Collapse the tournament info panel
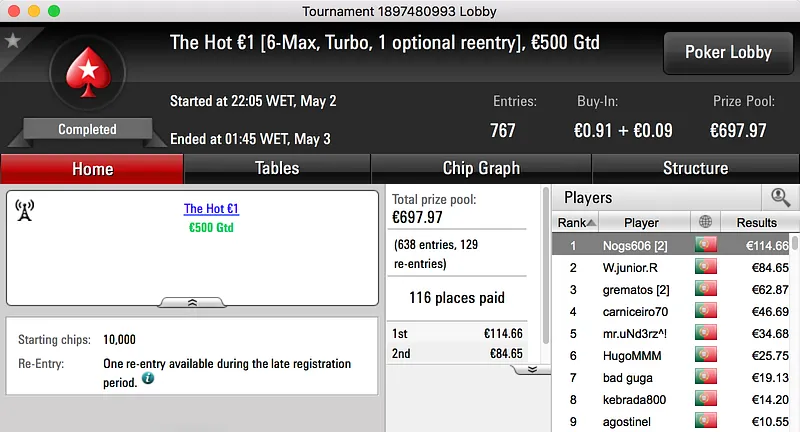 pos(193,301)
